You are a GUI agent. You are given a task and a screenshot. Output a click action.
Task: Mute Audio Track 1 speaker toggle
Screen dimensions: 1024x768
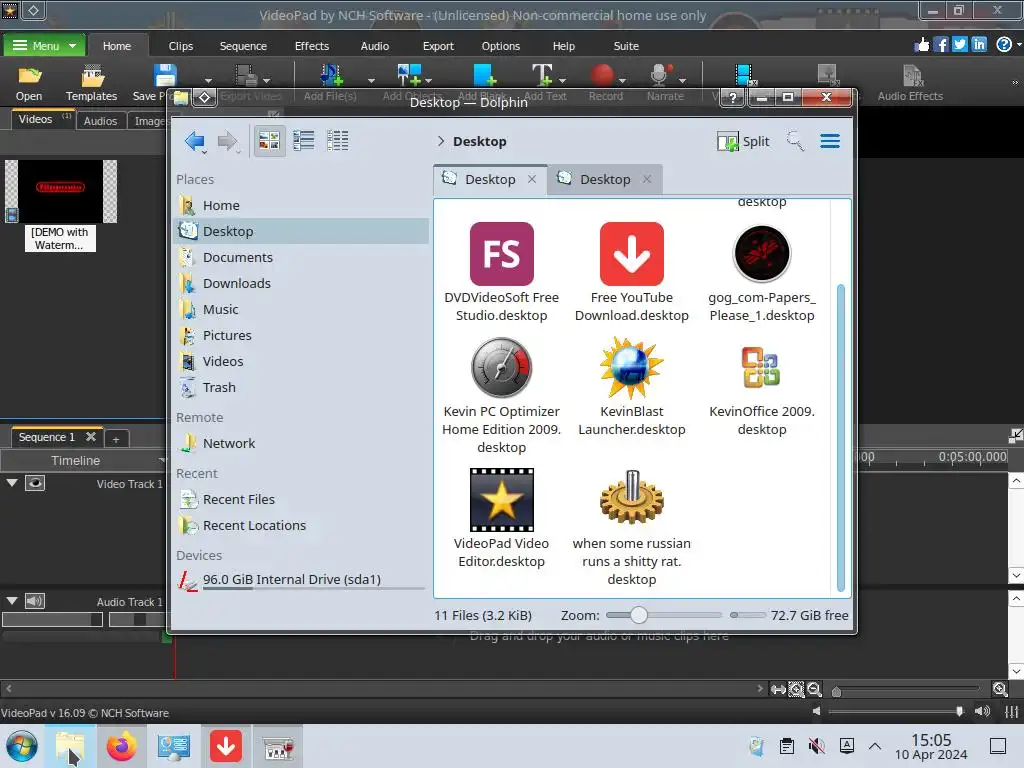click(35, 601)
